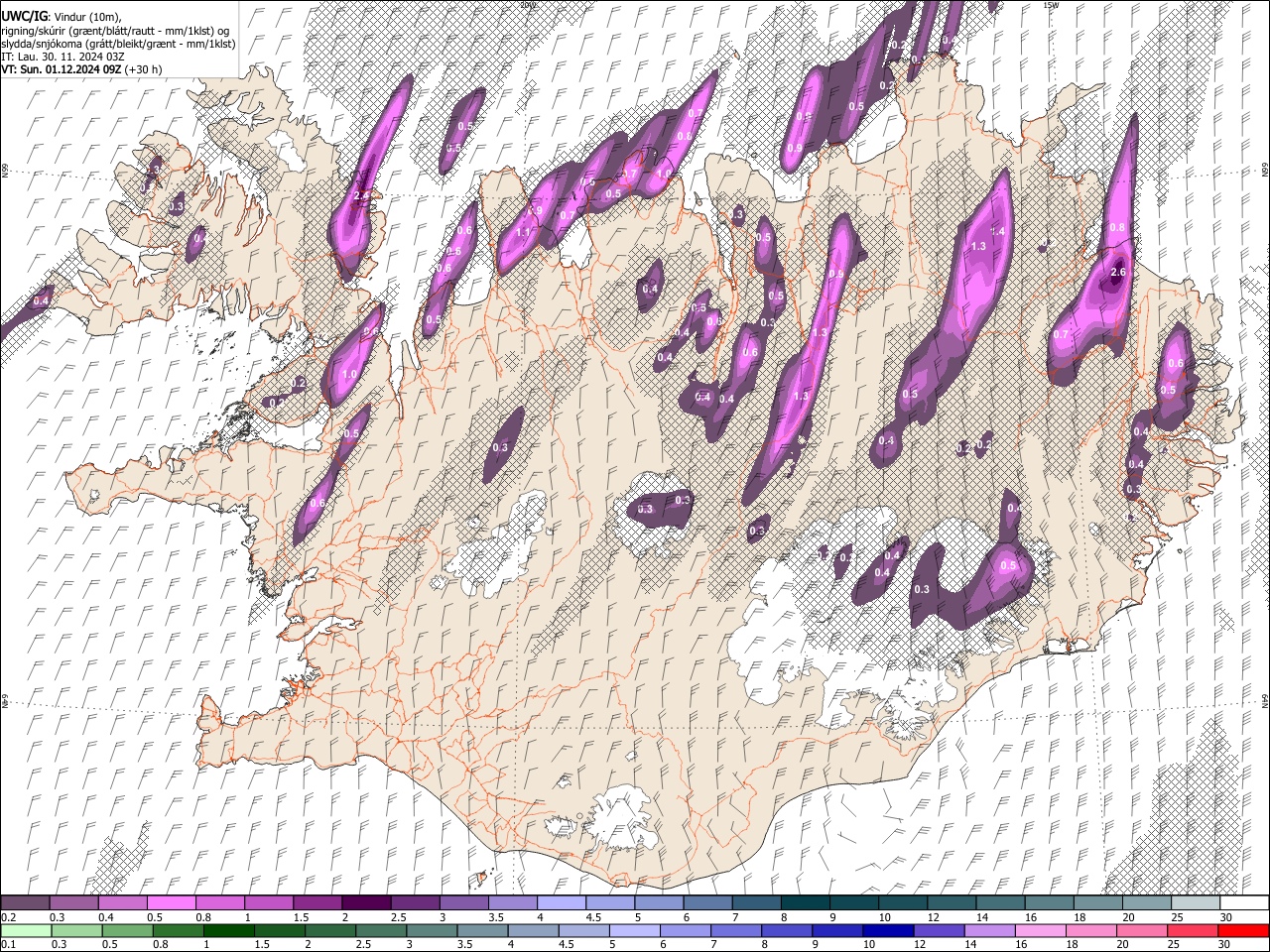Pick the 0.8 swatch in the green rain scale
This screenshot has width=1270, height=952.
tap(178, 931)
